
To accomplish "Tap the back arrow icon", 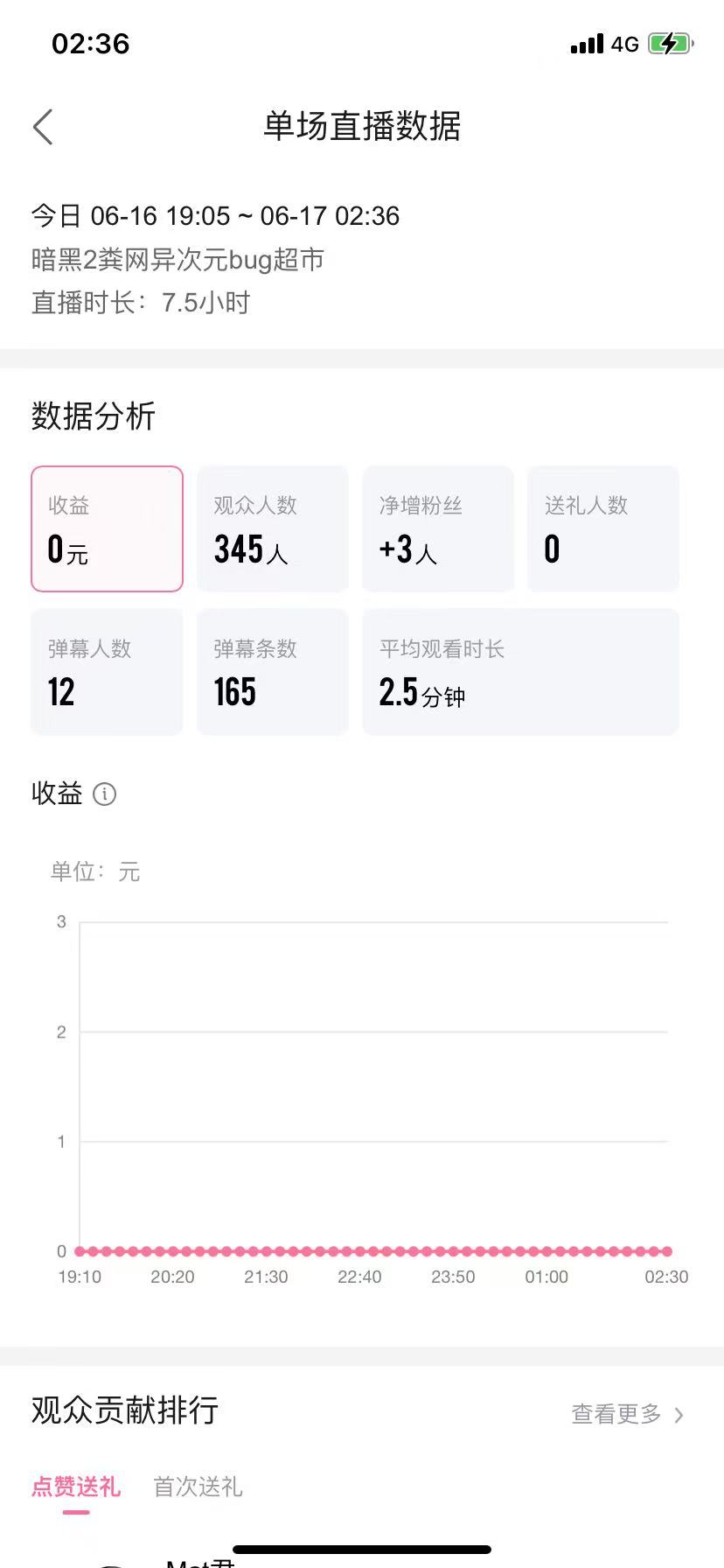I will (43, 127).
